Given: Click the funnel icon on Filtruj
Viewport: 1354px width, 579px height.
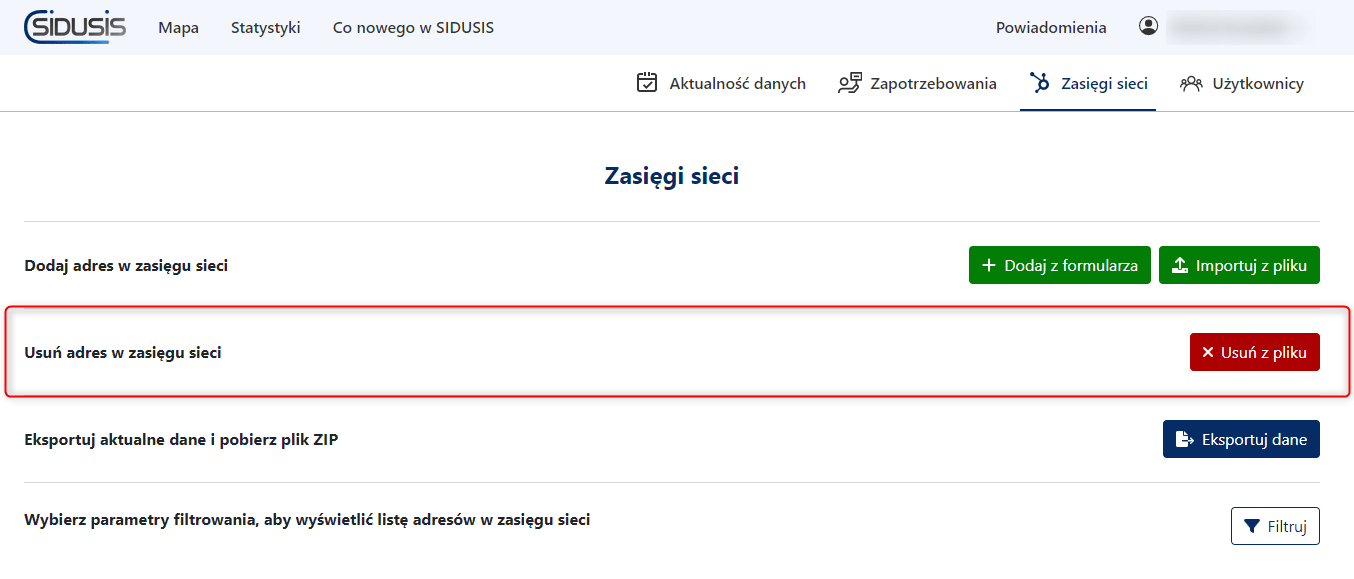Looking at the screenshot, I should [x=1251, y=527].
